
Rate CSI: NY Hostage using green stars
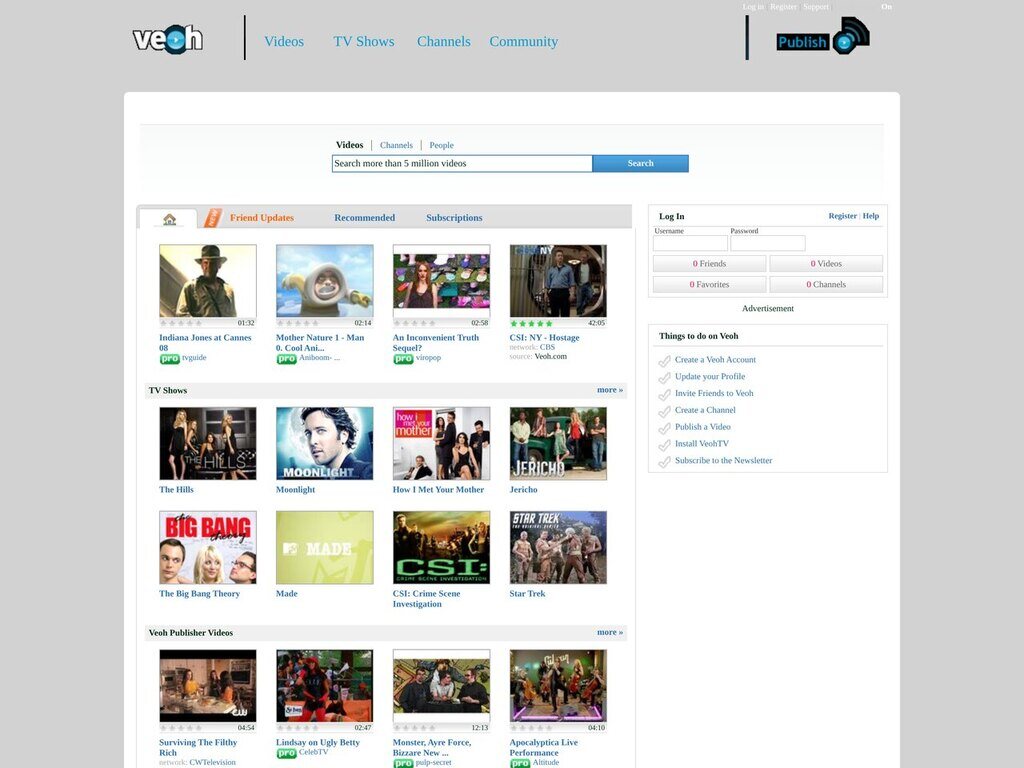pos(531,323)
